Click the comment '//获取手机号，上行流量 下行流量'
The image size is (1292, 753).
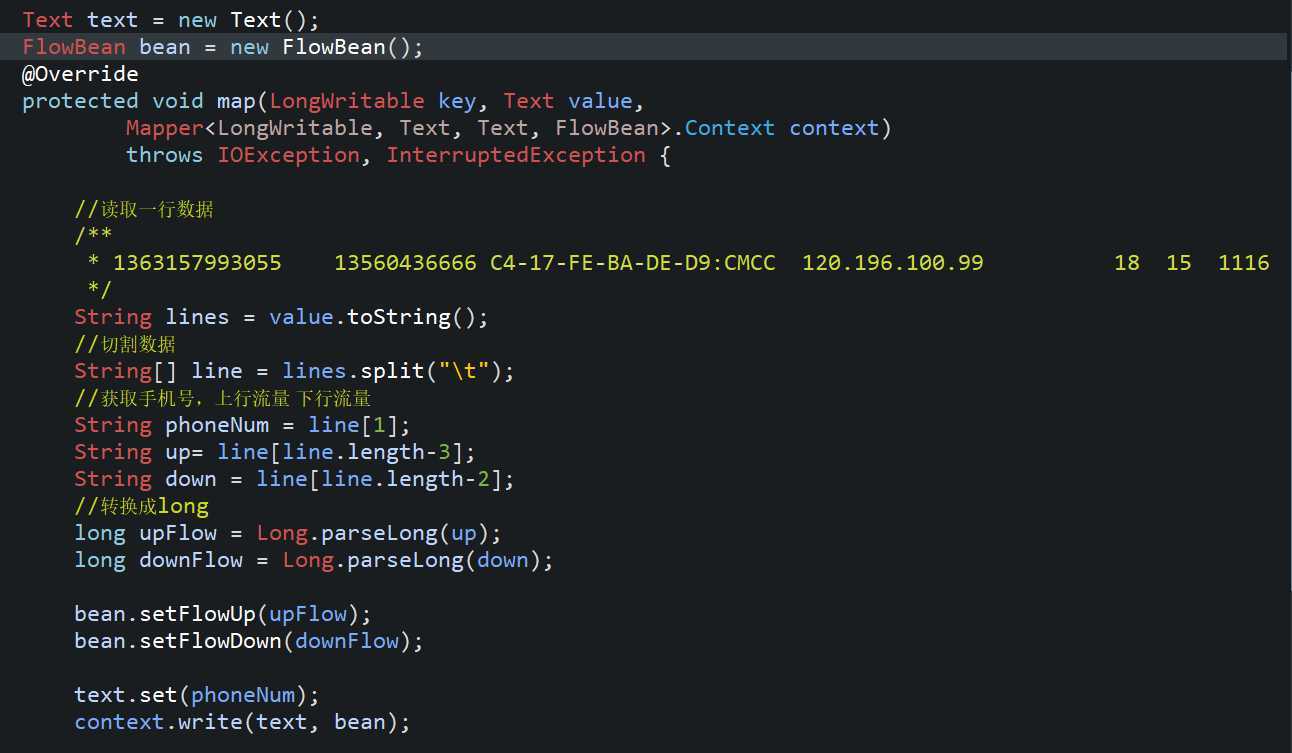pos(223,398)
